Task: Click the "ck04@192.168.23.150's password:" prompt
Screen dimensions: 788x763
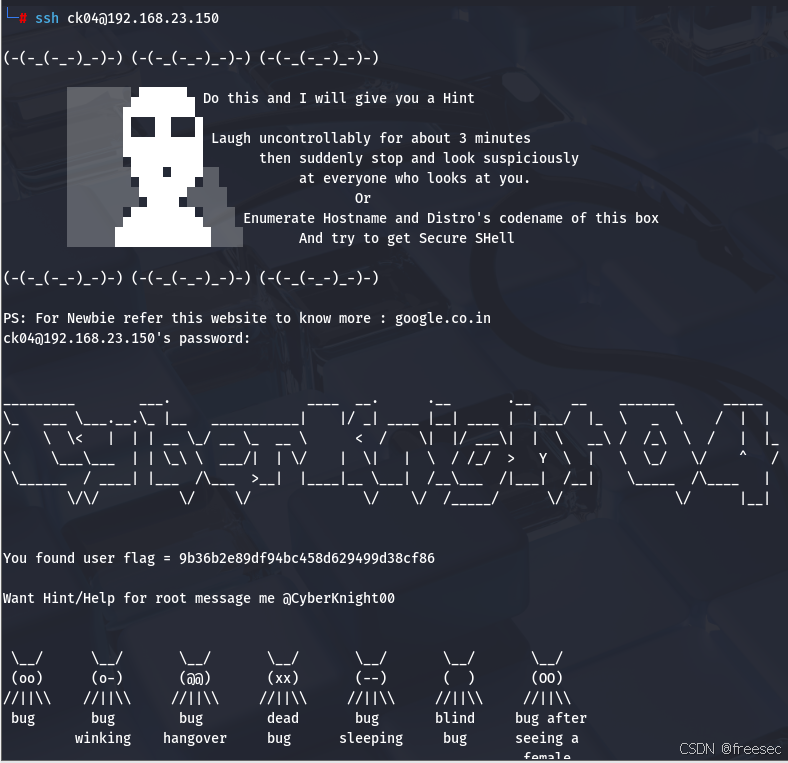Action: pyautogui.click(x=127, y=338)
